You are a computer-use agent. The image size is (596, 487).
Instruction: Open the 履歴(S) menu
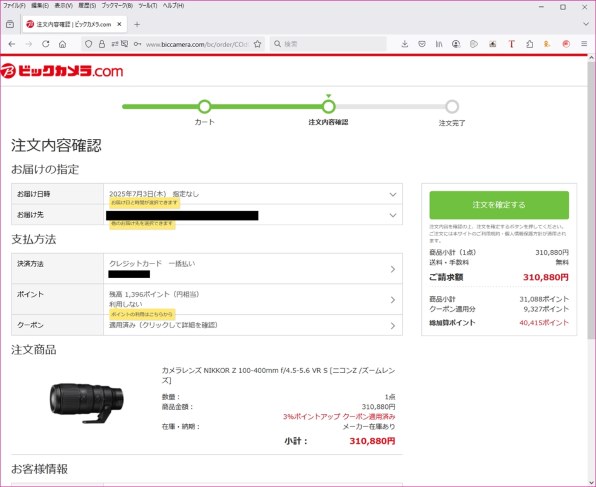[87, 6]
